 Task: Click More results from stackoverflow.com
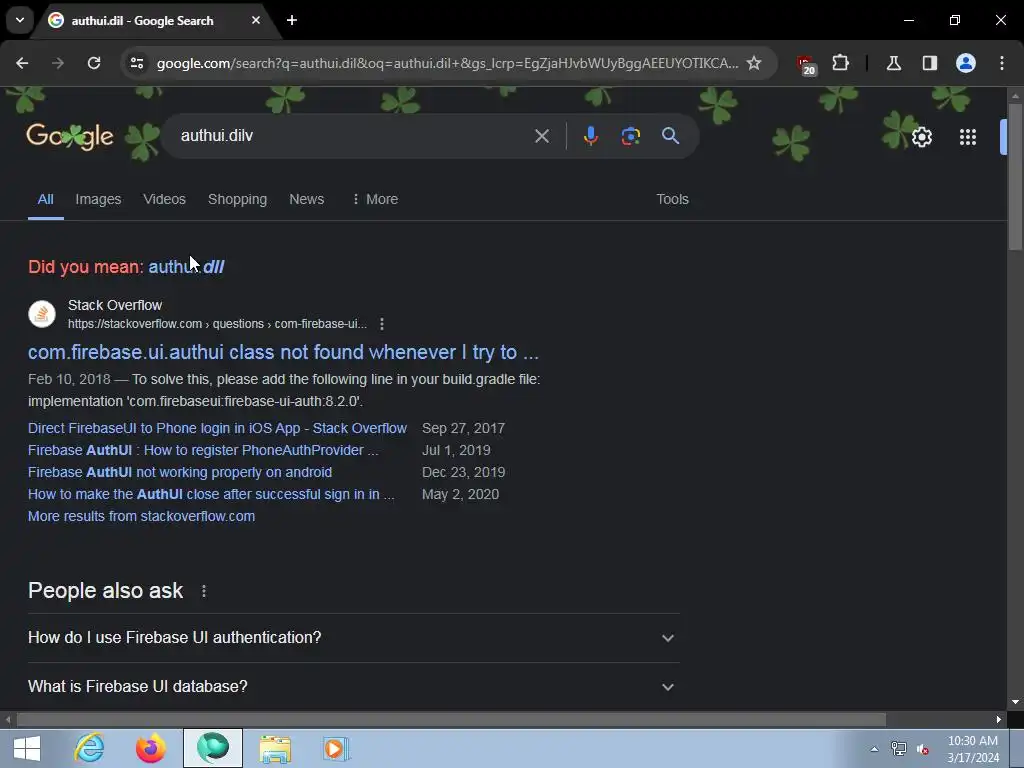[141, 516]
